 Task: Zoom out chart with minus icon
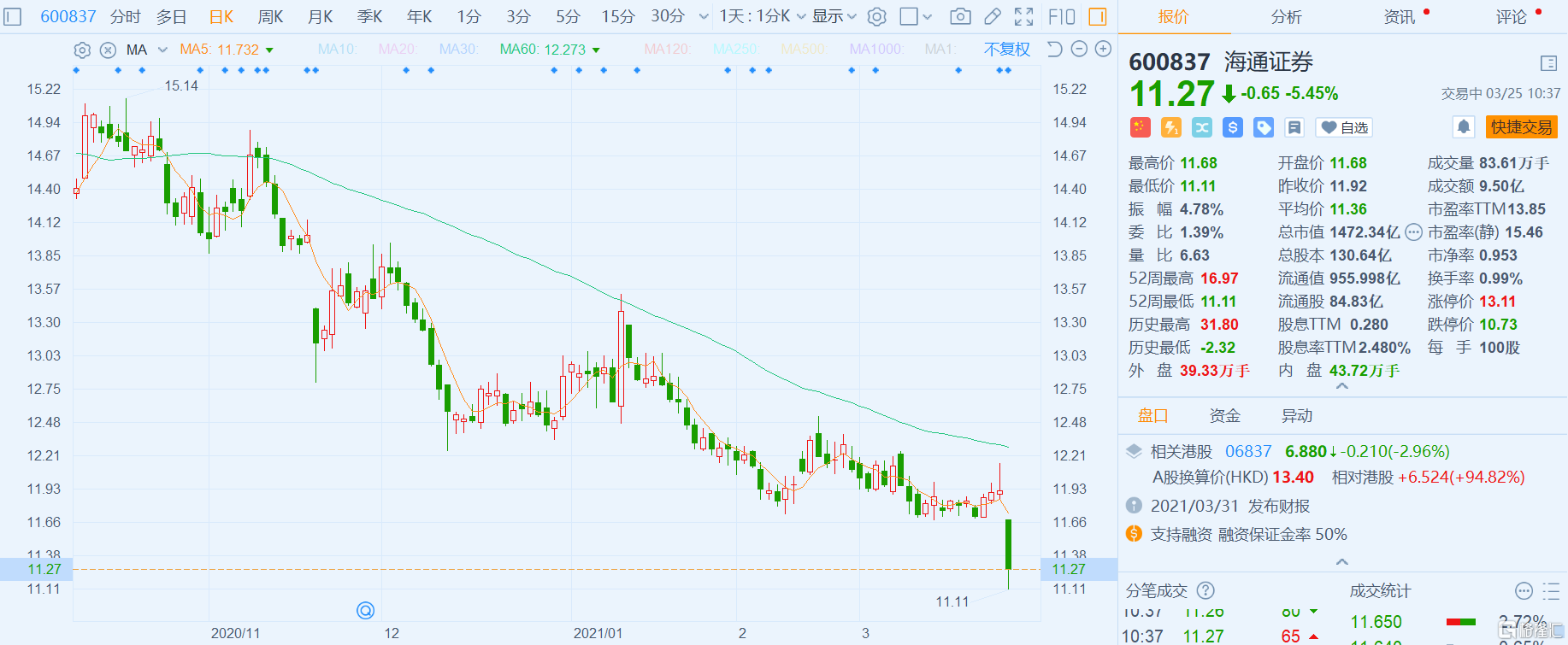point(1079,49)
